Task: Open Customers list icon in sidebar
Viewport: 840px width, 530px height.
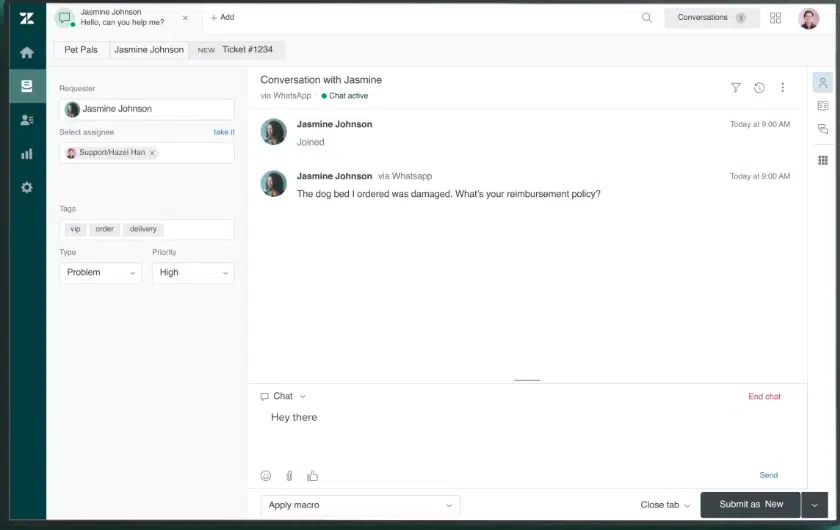Action: pos(26,120)
